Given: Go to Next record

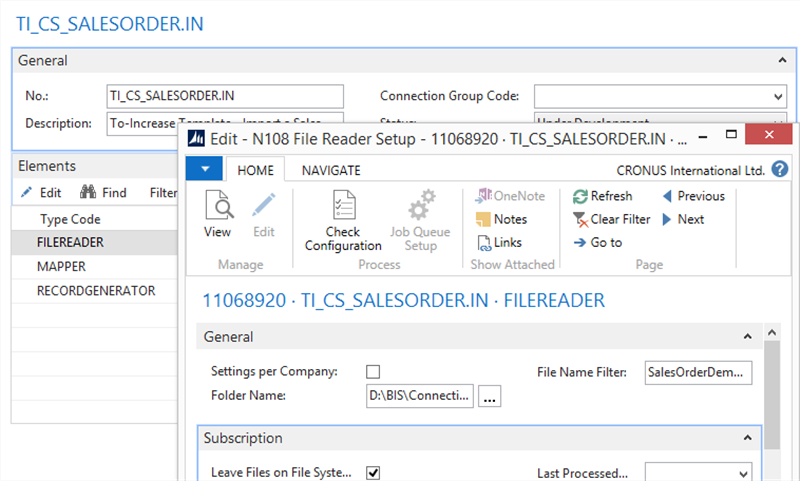Looking at the screenshot, I should (684, 219).
